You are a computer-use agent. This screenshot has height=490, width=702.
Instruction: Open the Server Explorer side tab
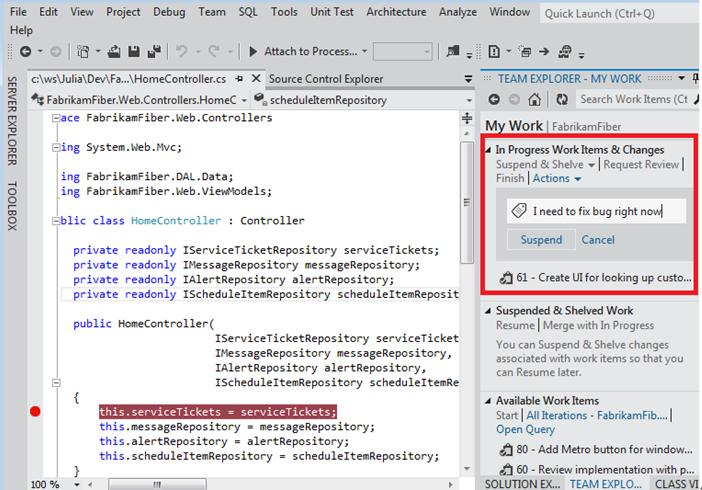pos(12,120)
